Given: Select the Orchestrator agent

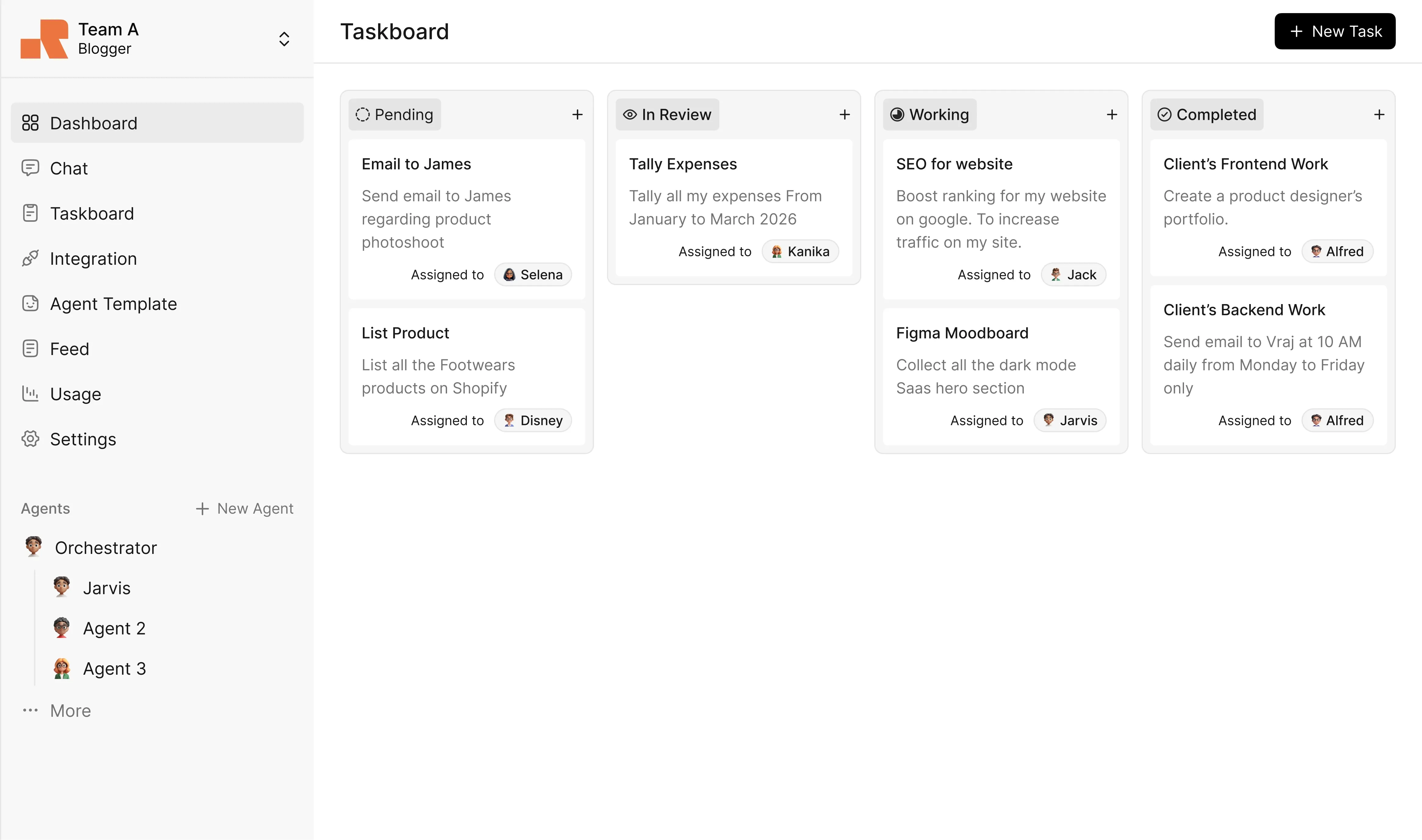Looking at the screenshot, I should point(105,547).
